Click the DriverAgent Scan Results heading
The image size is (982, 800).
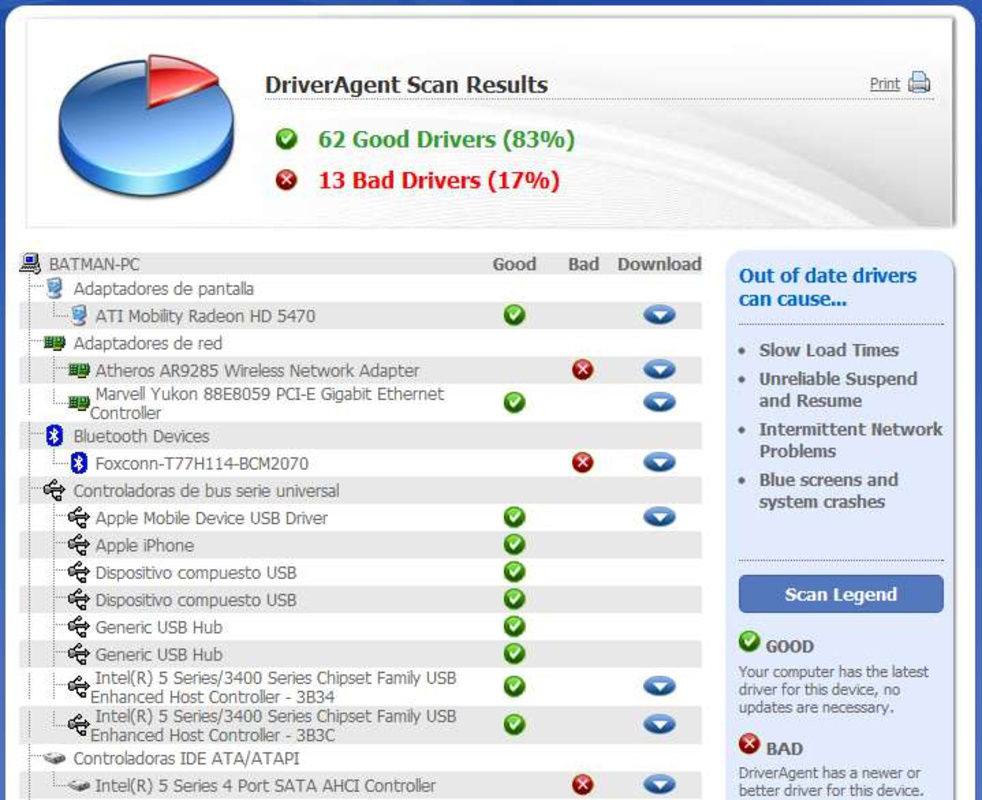406,85
